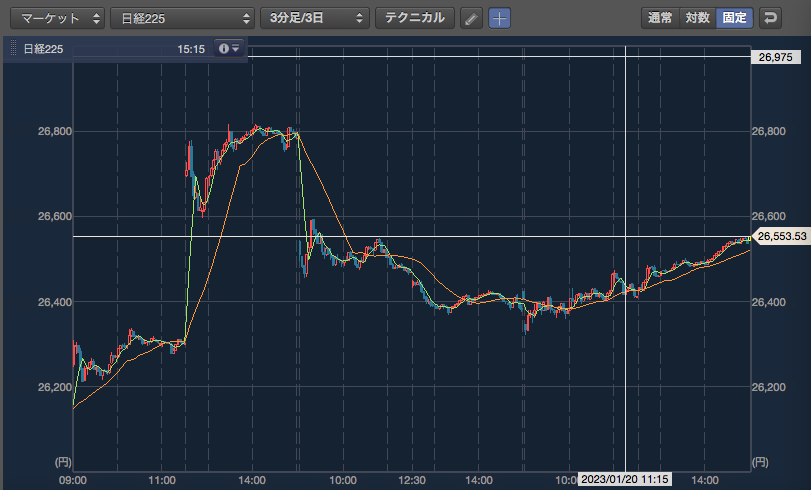This screenshot has height=490, width=811.
Task: Open the マーケット category dropdown
Action: 57,18
